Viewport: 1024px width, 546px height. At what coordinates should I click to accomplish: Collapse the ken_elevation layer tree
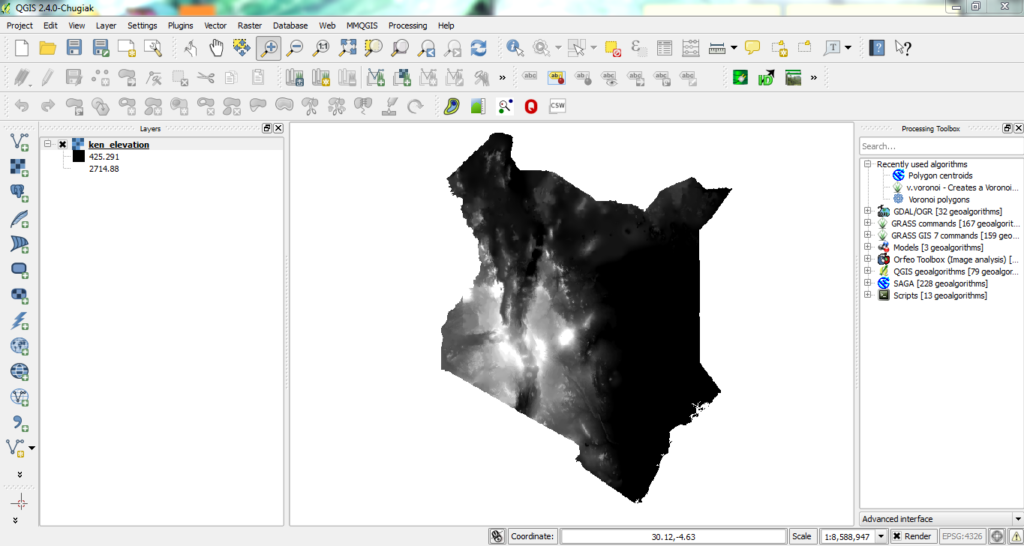pyautogui.click(x=48, y=145)
